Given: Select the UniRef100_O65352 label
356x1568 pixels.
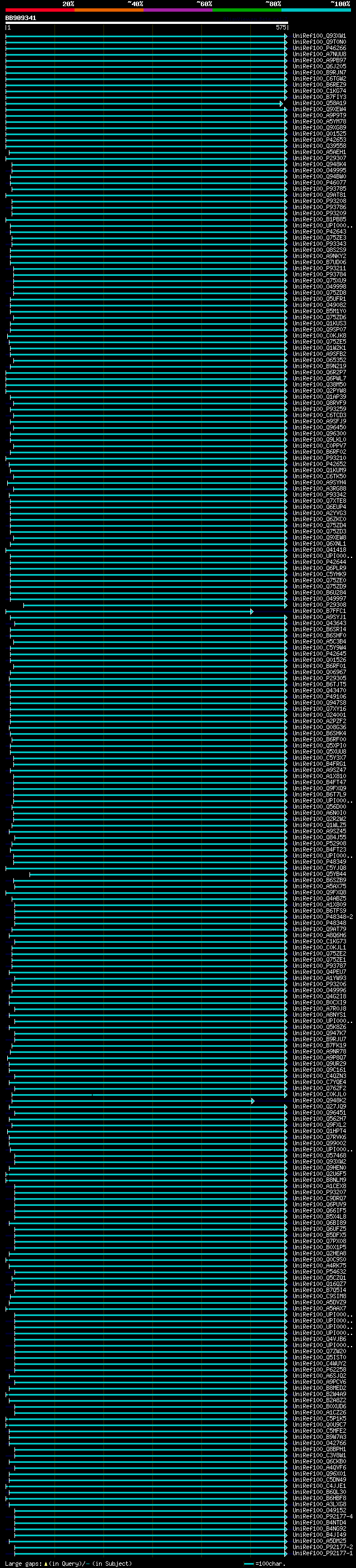Looking at the screenshot, I should [319, 360].
